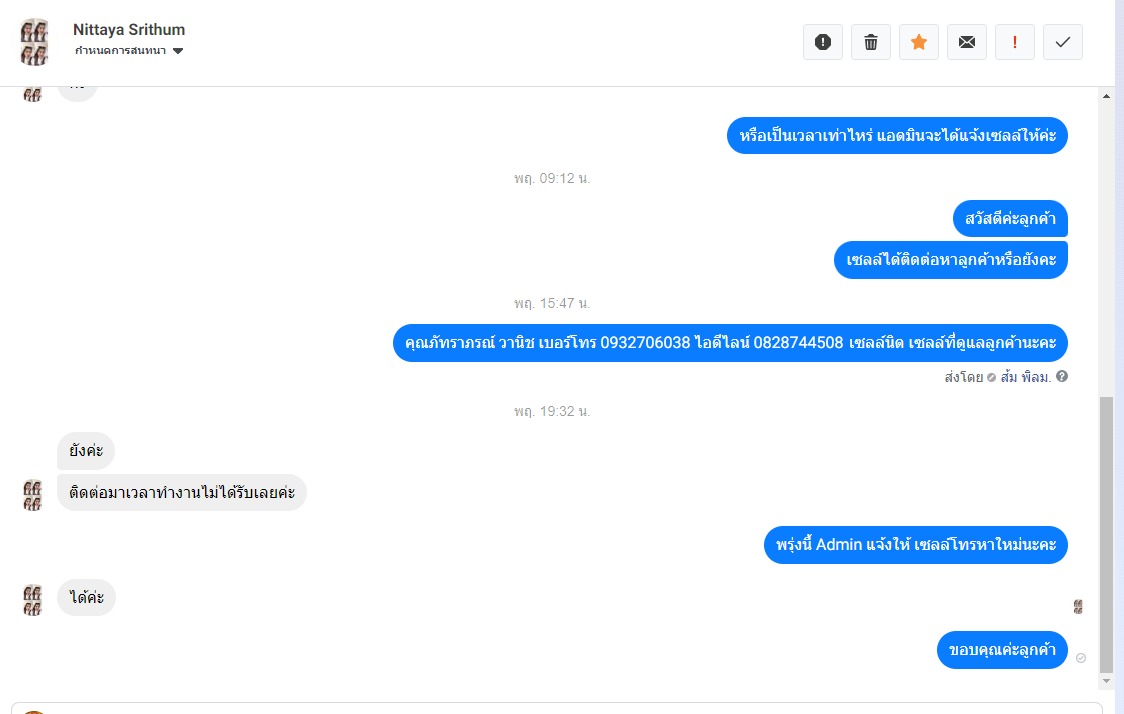Click the message input field at bottom
Viewport: 1124px width, 714px height.
[556, 708]
